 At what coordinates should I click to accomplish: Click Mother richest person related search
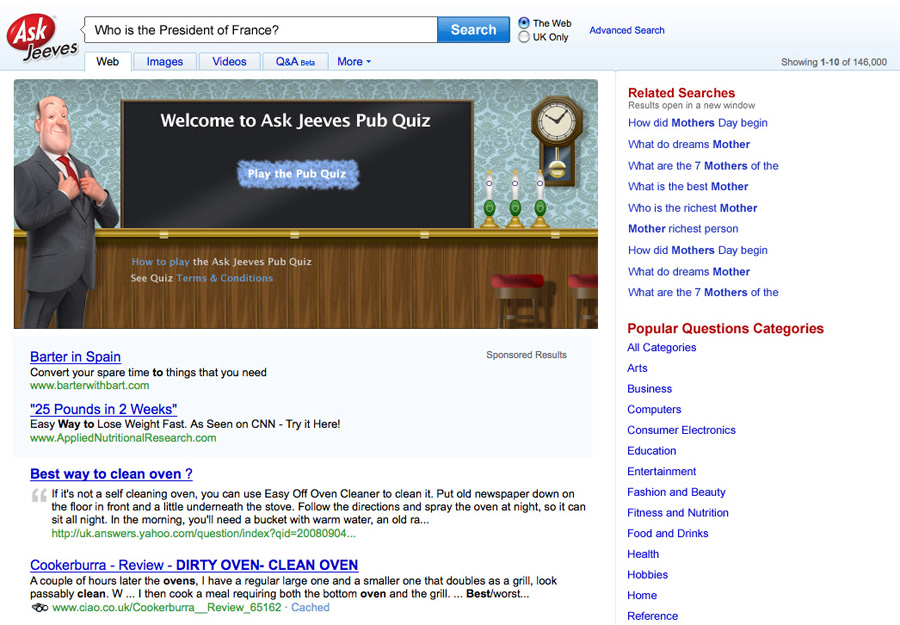(683, 228)
